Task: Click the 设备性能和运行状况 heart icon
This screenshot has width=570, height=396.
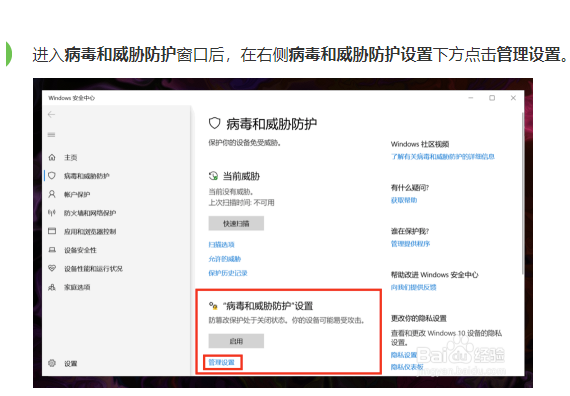Action: pos(52,268)
